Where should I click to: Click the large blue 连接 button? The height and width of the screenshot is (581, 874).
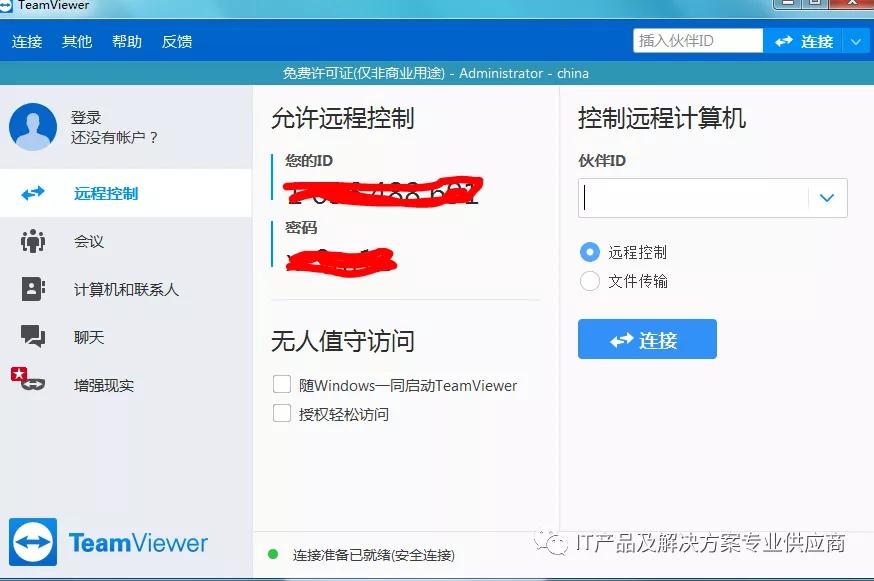click(647, 339)
